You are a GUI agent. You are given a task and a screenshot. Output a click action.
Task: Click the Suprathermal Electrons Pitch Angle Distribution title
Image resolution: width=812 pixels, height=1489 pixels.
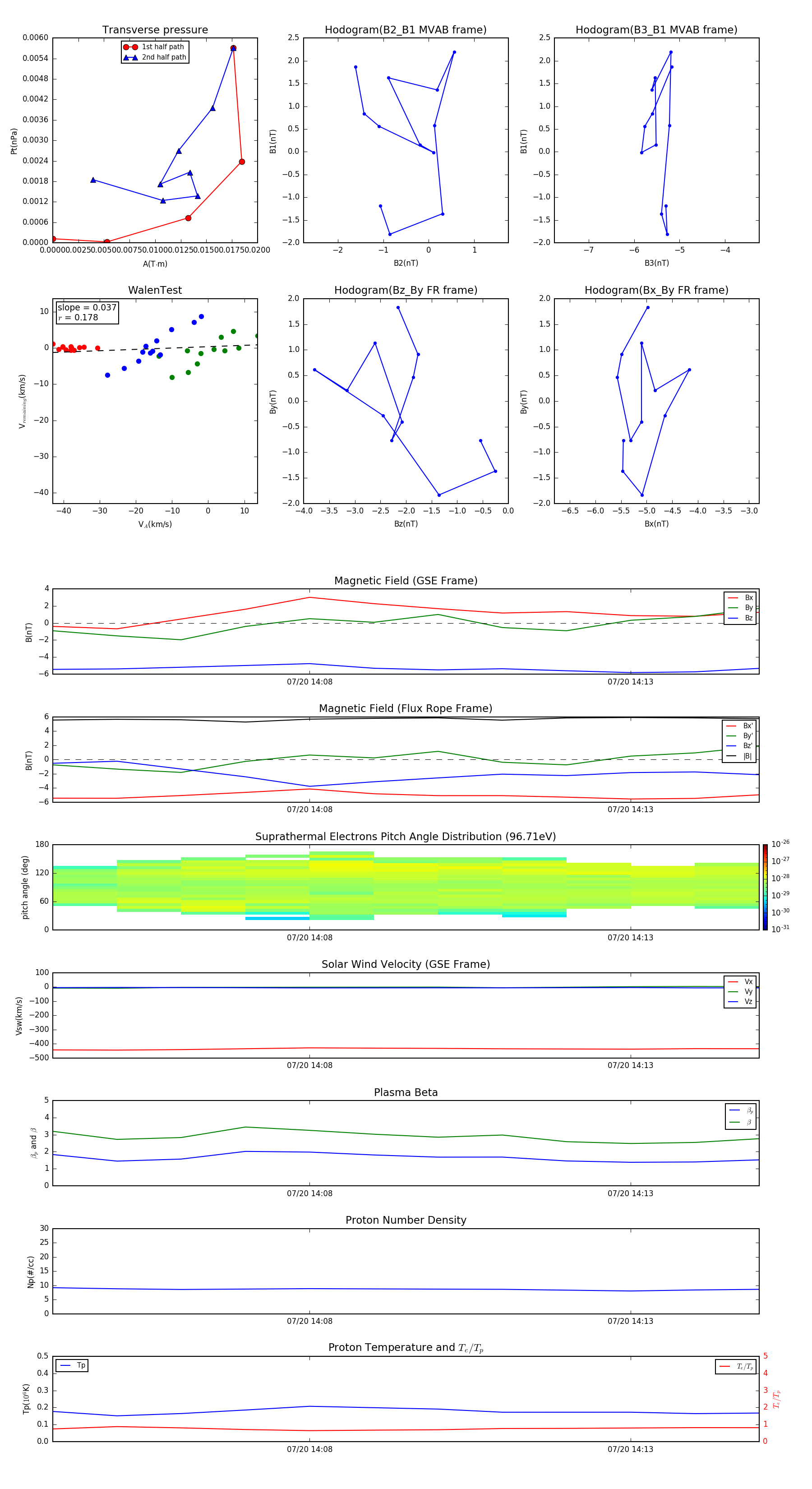(406, 837)
